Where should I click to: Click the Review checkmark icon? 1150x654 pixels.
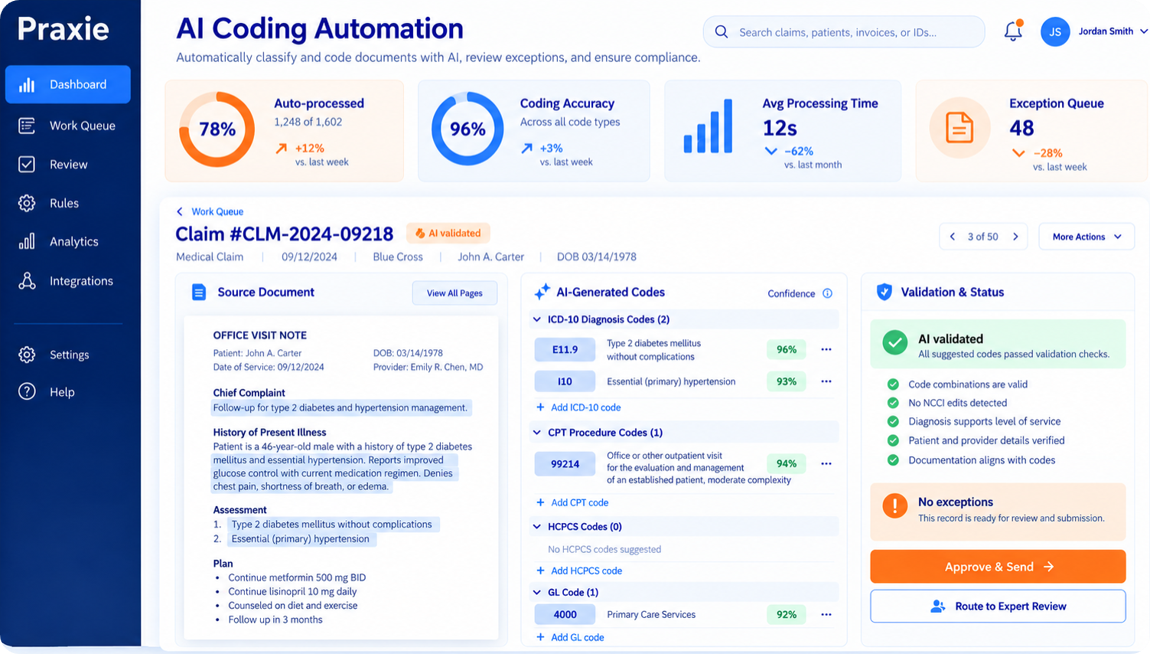pyautogui.click(x=27, y=164)
